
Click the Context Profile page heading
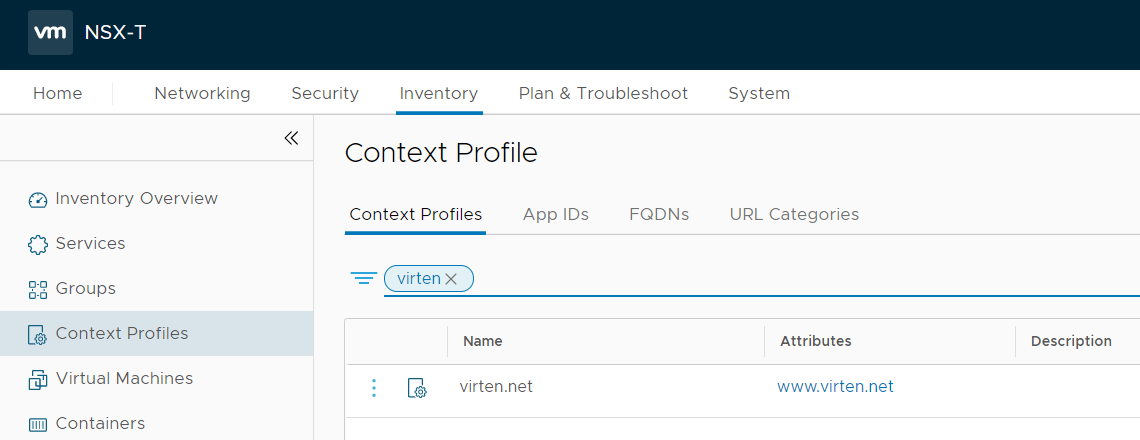441,153
